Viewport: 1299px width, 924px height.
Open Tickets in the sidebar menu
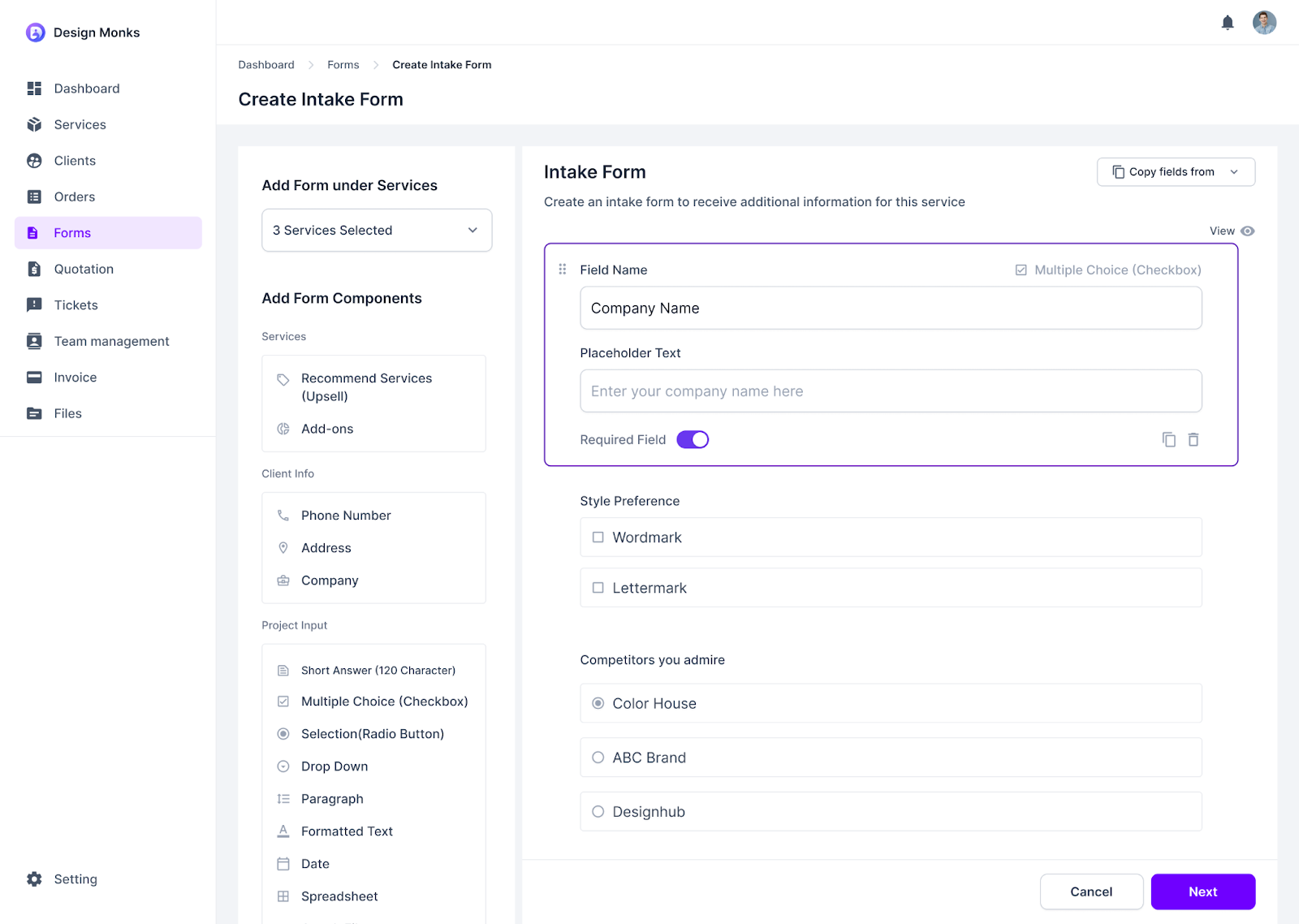pos(108,305)
